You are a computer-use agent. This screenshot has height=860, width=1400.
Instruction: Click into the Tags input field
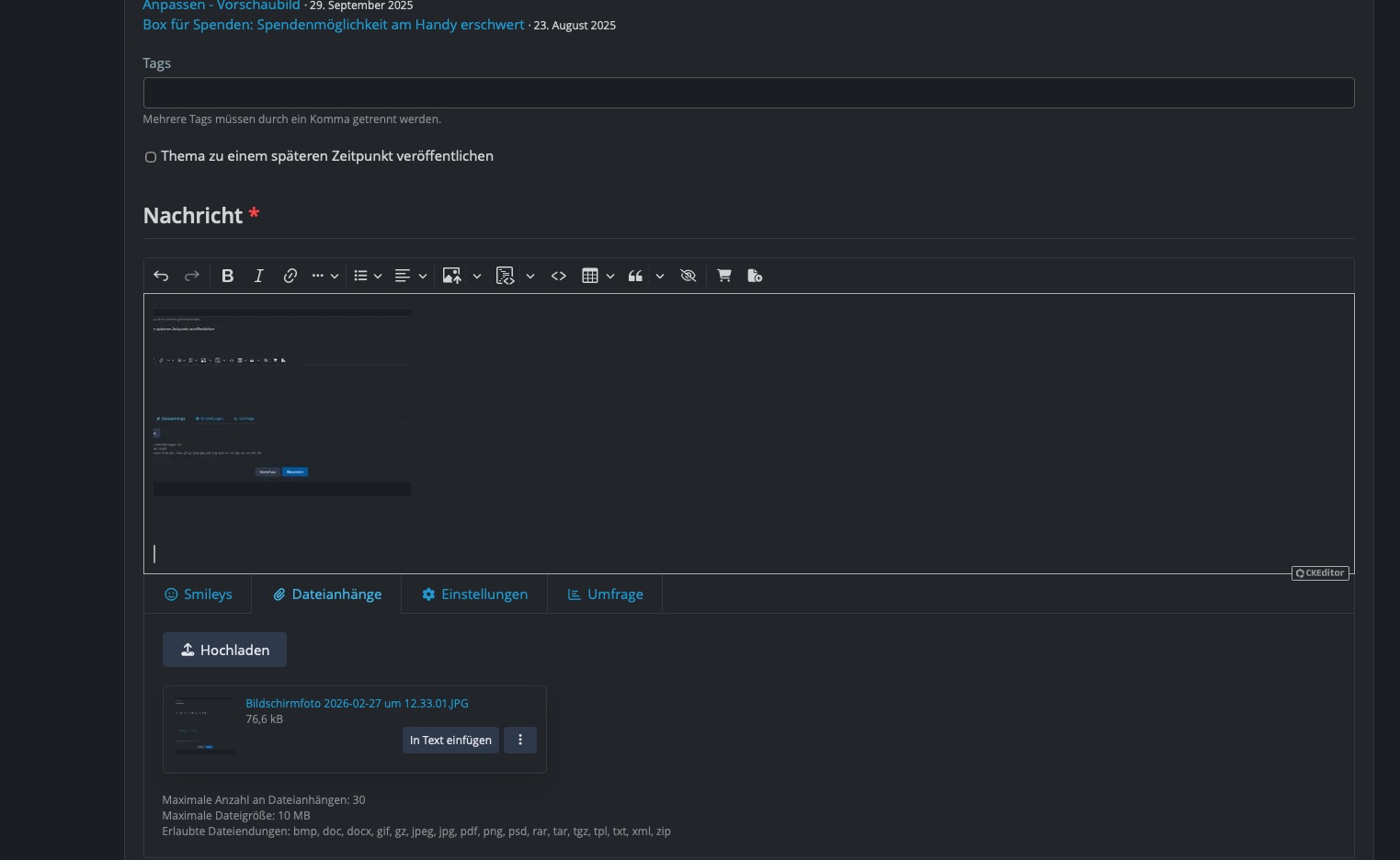pyautogui.click(x=748, y=93)
